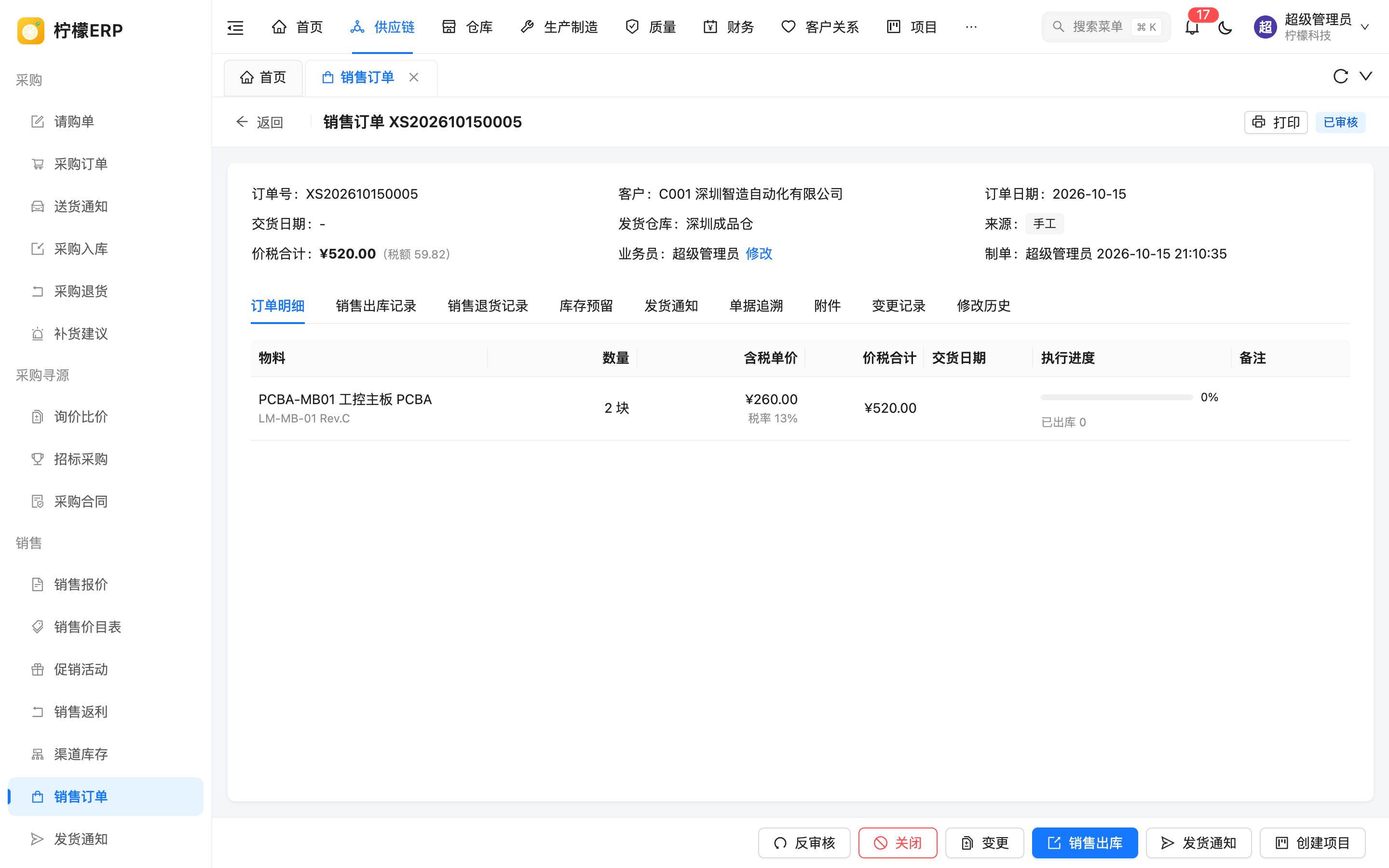Switch to 变更记录 tab
1389x868 pixels.
pos(898,306)
